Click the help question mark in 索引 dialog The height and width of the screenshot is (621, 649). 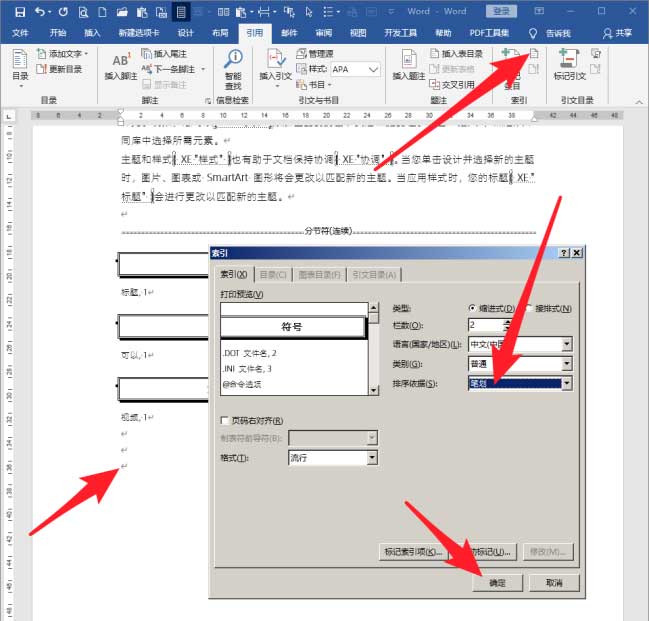point(564,253)
